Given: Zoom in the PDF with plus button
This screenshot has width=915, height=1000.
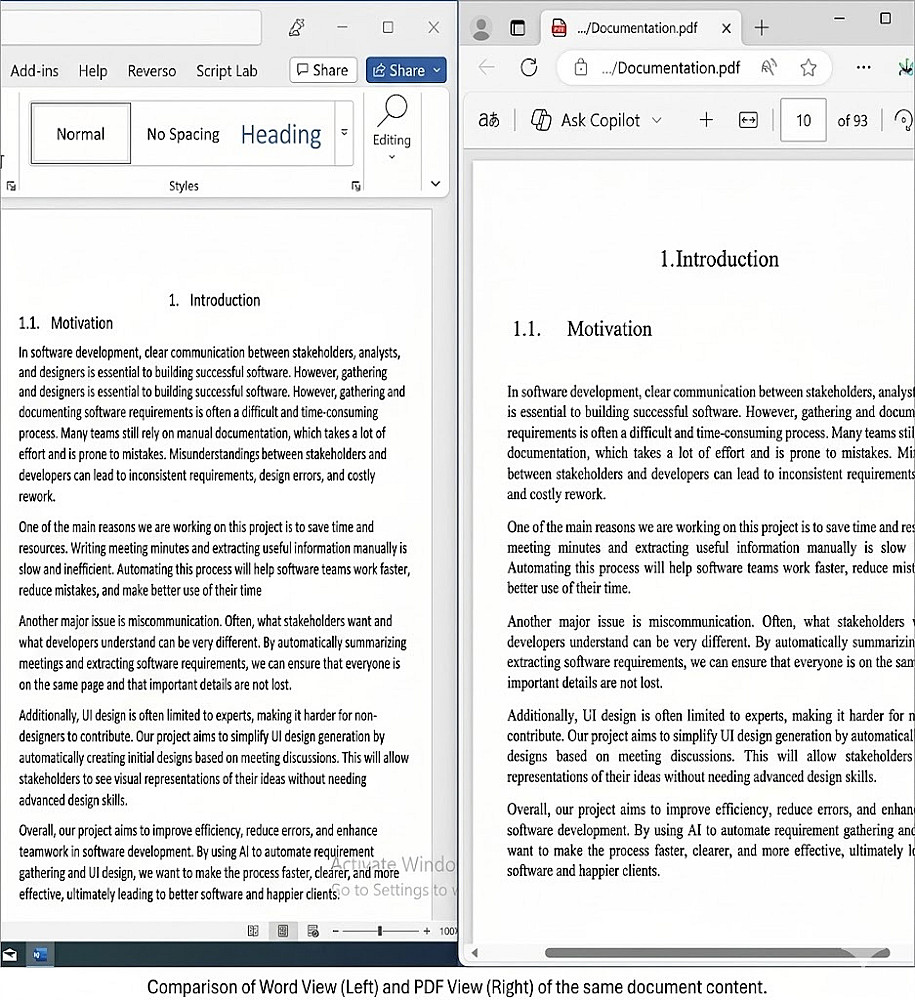Looking at the screenshot, I should coord(706,120).
